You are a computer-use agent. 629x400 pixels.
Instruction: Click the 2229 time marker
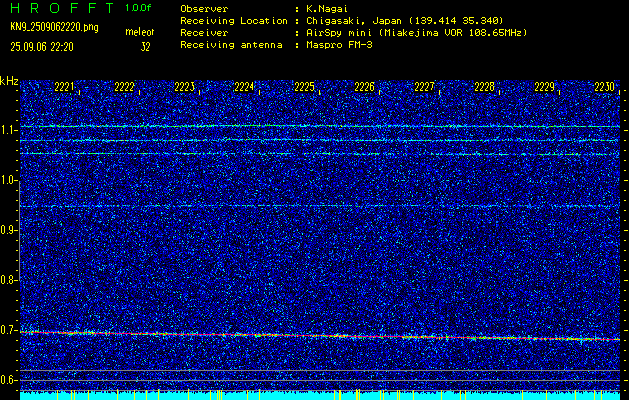point(545,87)
